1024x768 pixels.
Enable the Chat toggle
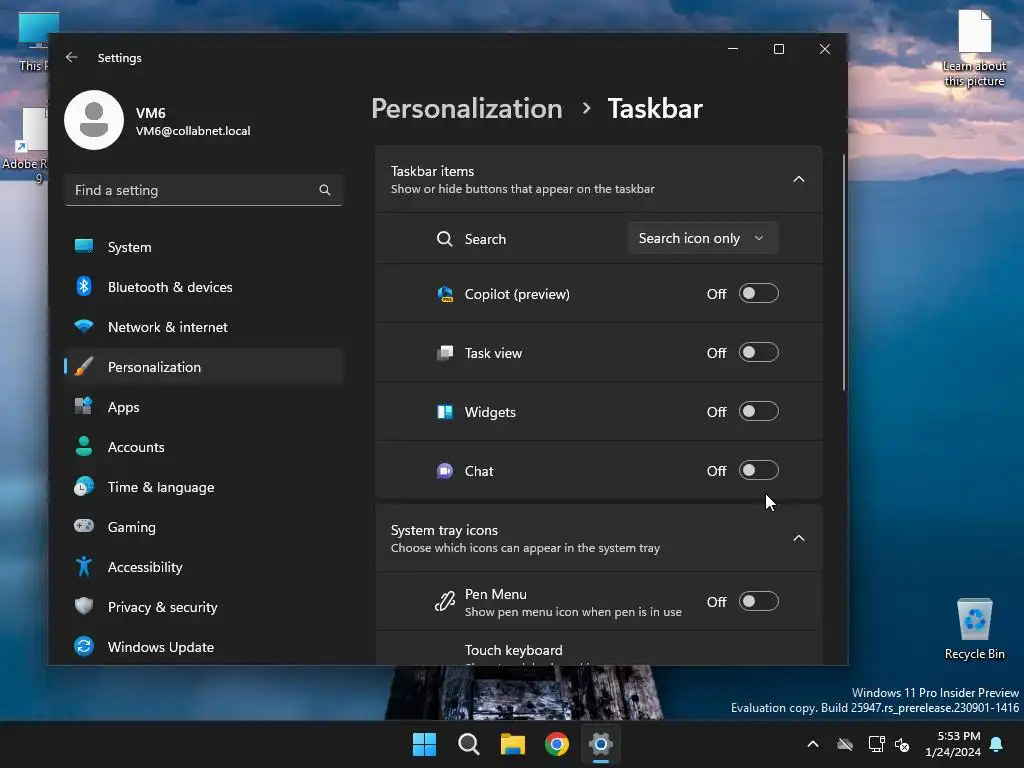click(758, 470)
